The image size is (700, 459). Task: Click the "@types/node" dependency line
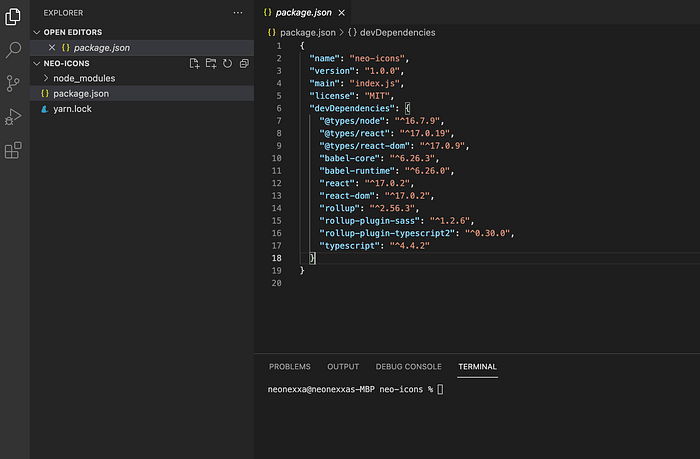(x=382, y=121)
